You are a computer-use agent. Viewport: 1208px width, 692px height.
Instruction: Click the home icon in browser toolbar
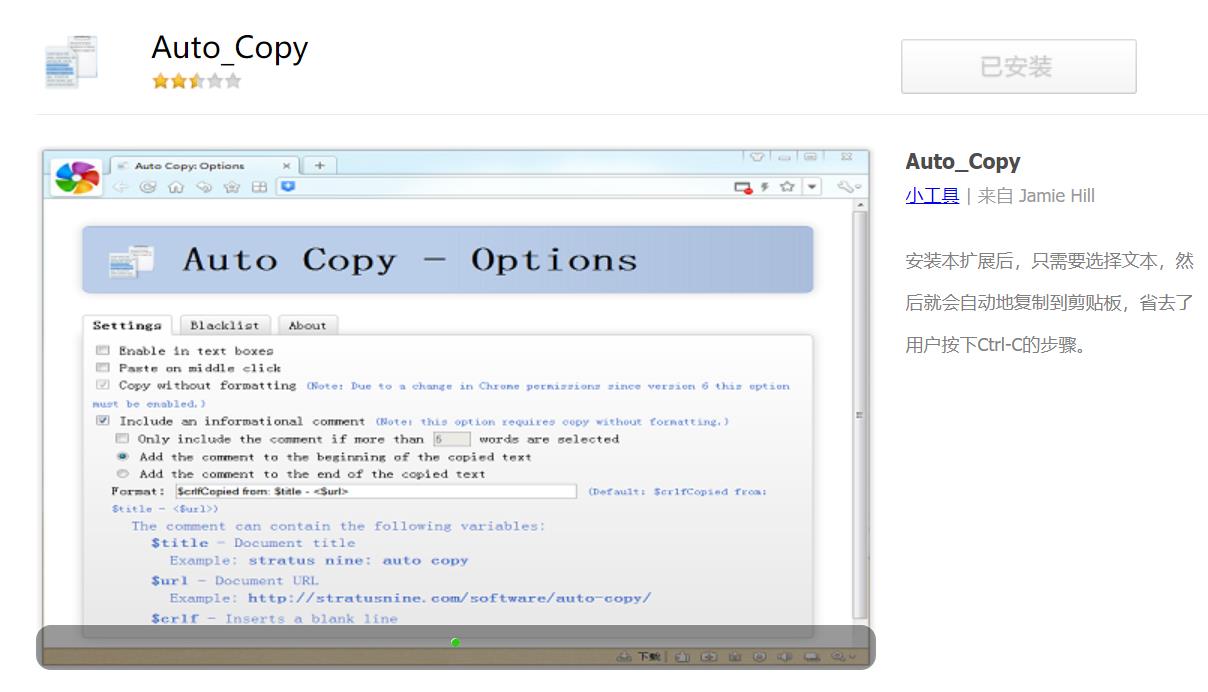pyautogui.click(x=176, y=187)
